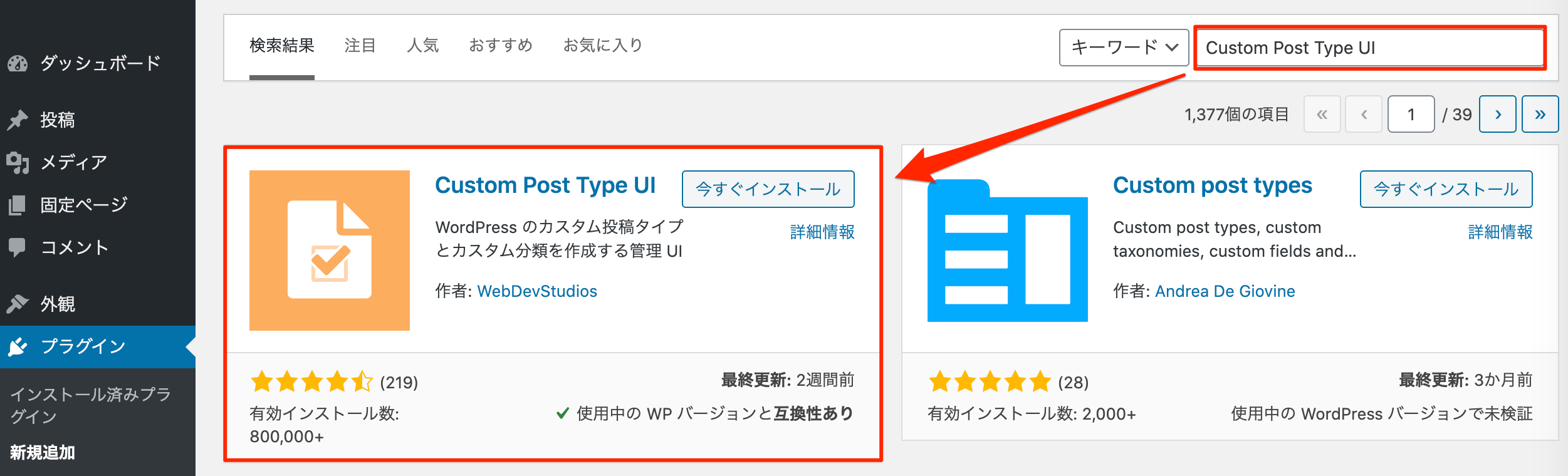
Task: Click the Dashboard gauge icon in sidebar
Action: pos(18,63)
